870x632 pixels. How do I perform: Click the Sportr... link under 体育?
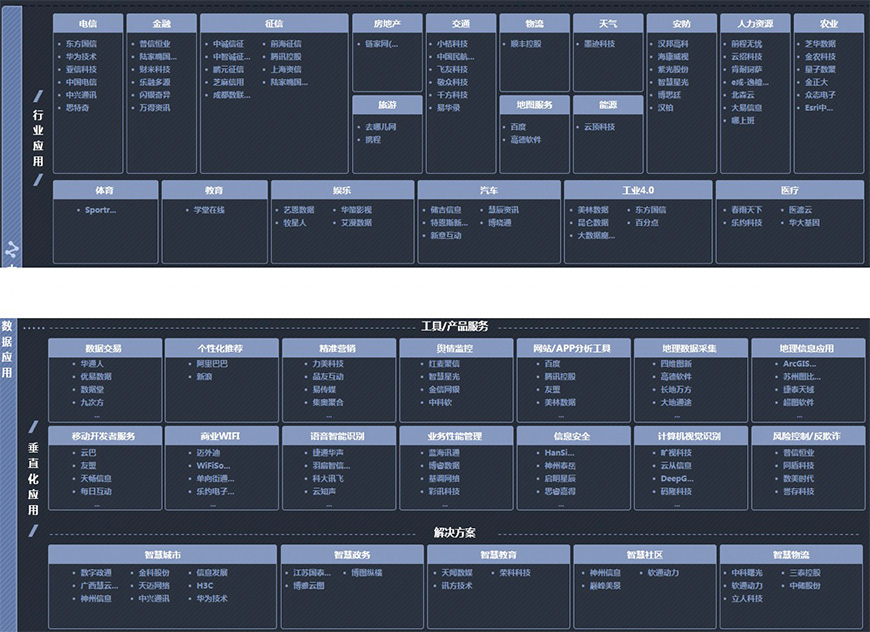pos(100,210)
